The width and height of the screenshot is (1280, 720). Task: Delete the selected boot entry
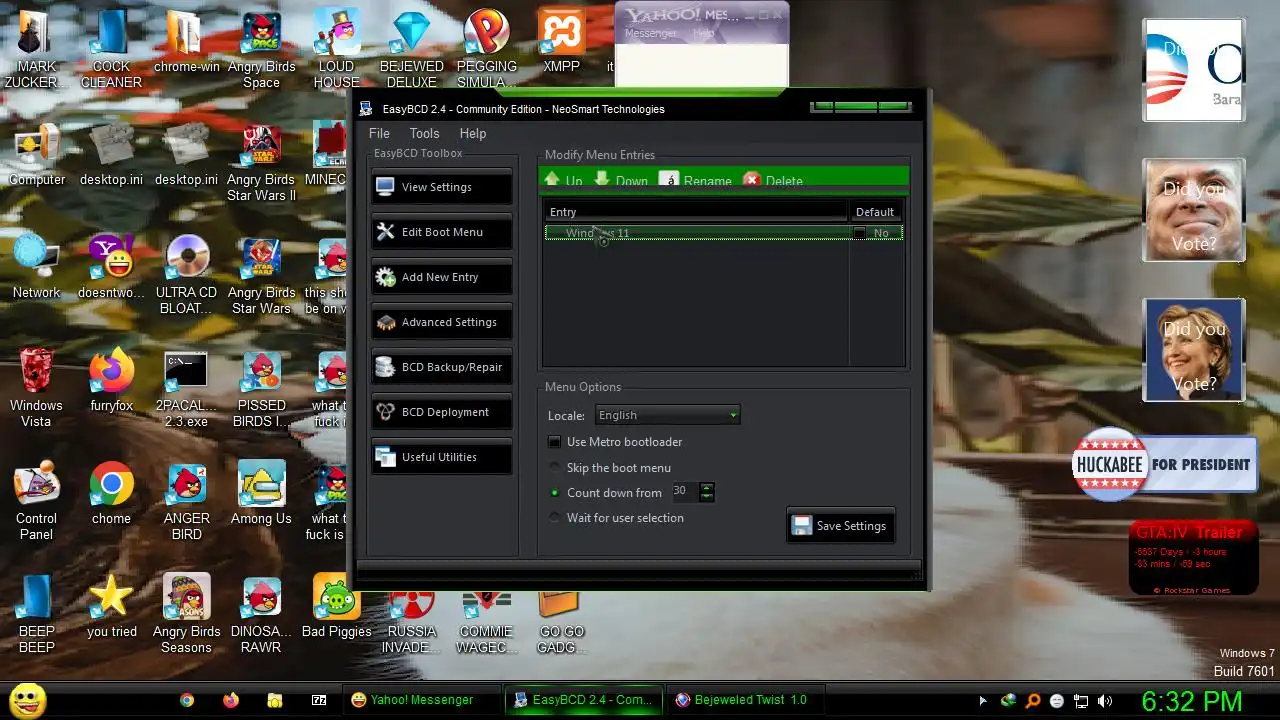coord(773,181)
